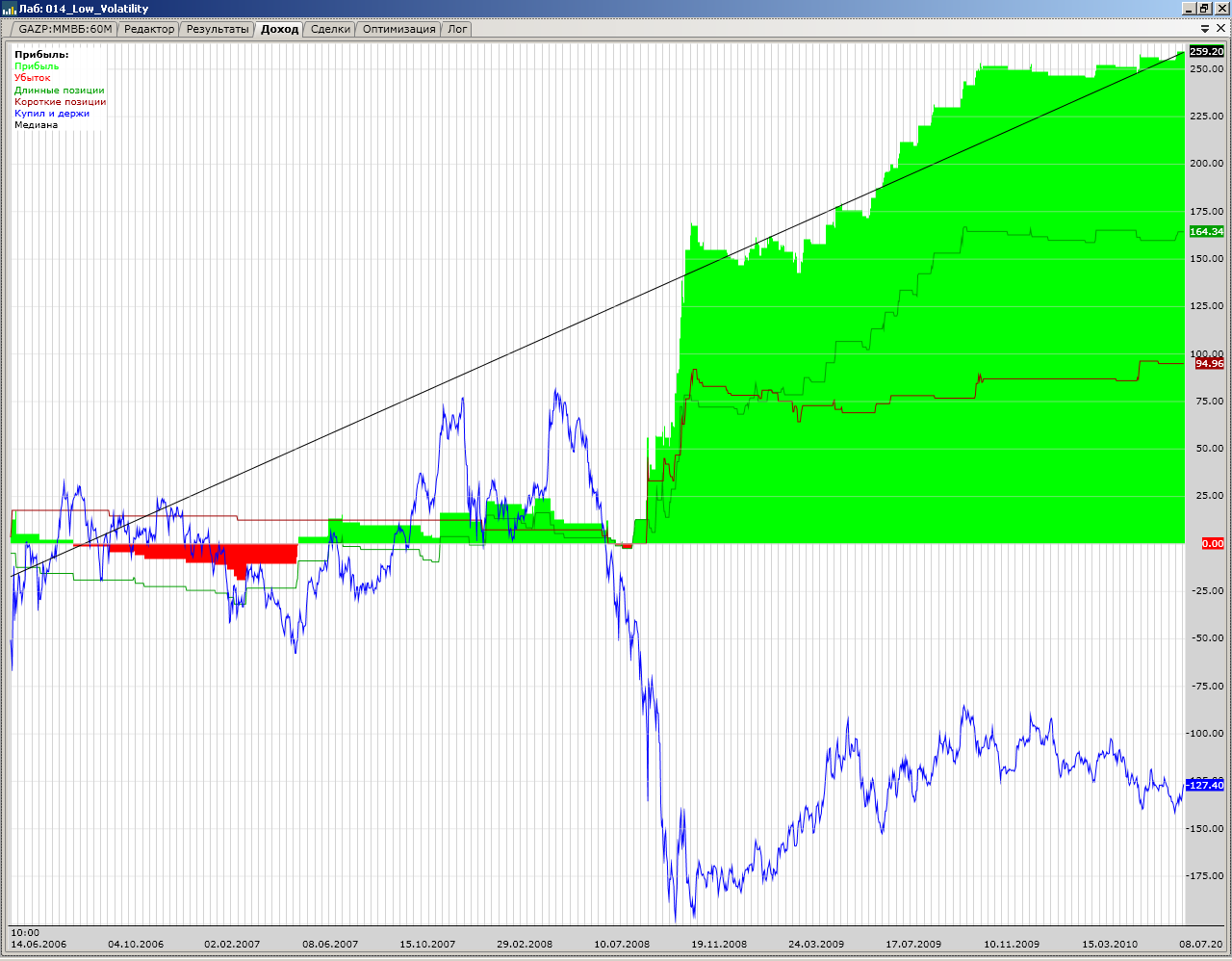This screenshot has width=1232, height=961.
Task: Click the 10:00 time label
Action: (25, 933)
